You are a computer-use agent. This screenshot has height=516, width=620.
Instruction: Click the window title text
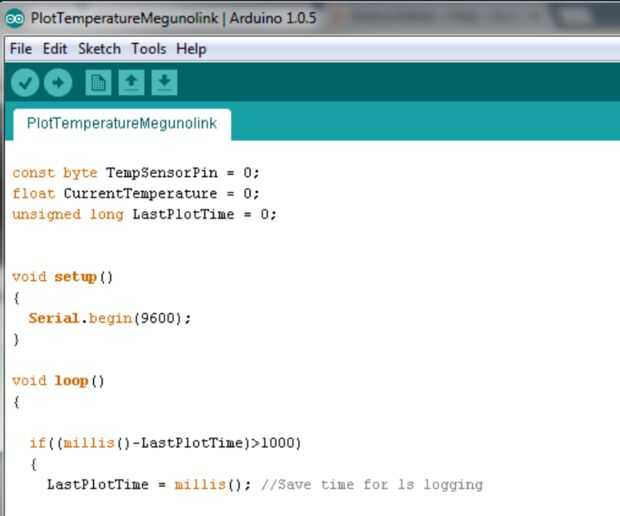point(174,18)
